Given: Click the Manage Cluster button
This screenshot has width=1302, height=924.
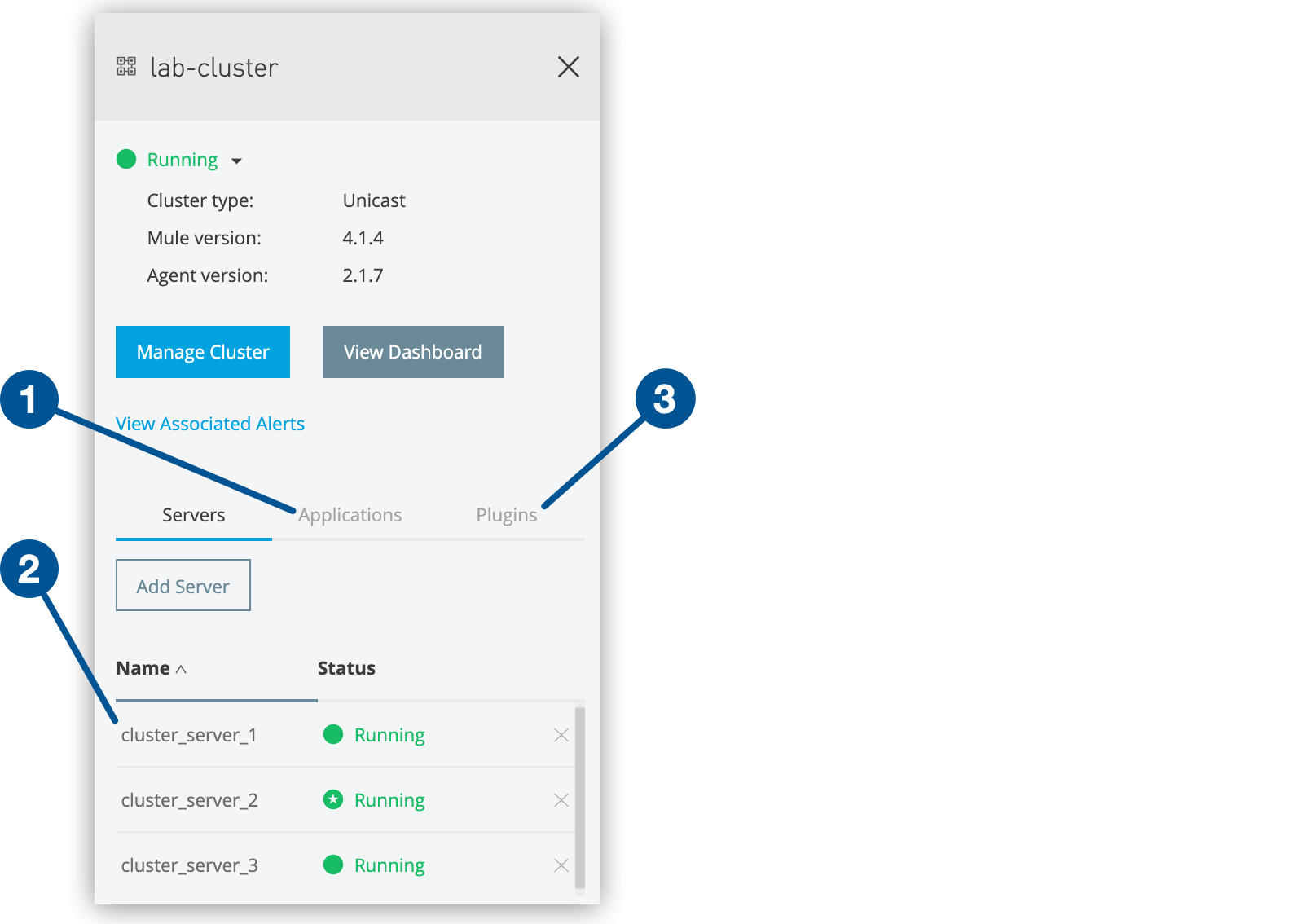Looking at the screenshot, I should 203,352.
